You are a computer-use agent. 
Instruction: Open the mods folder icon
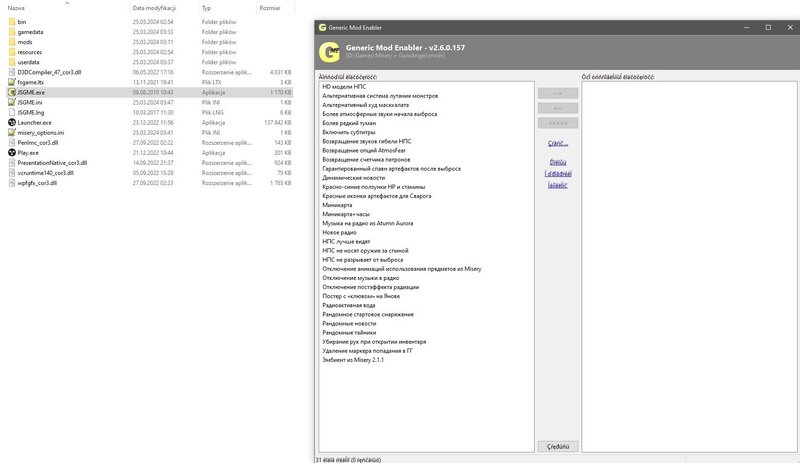(x=11, y=43)
